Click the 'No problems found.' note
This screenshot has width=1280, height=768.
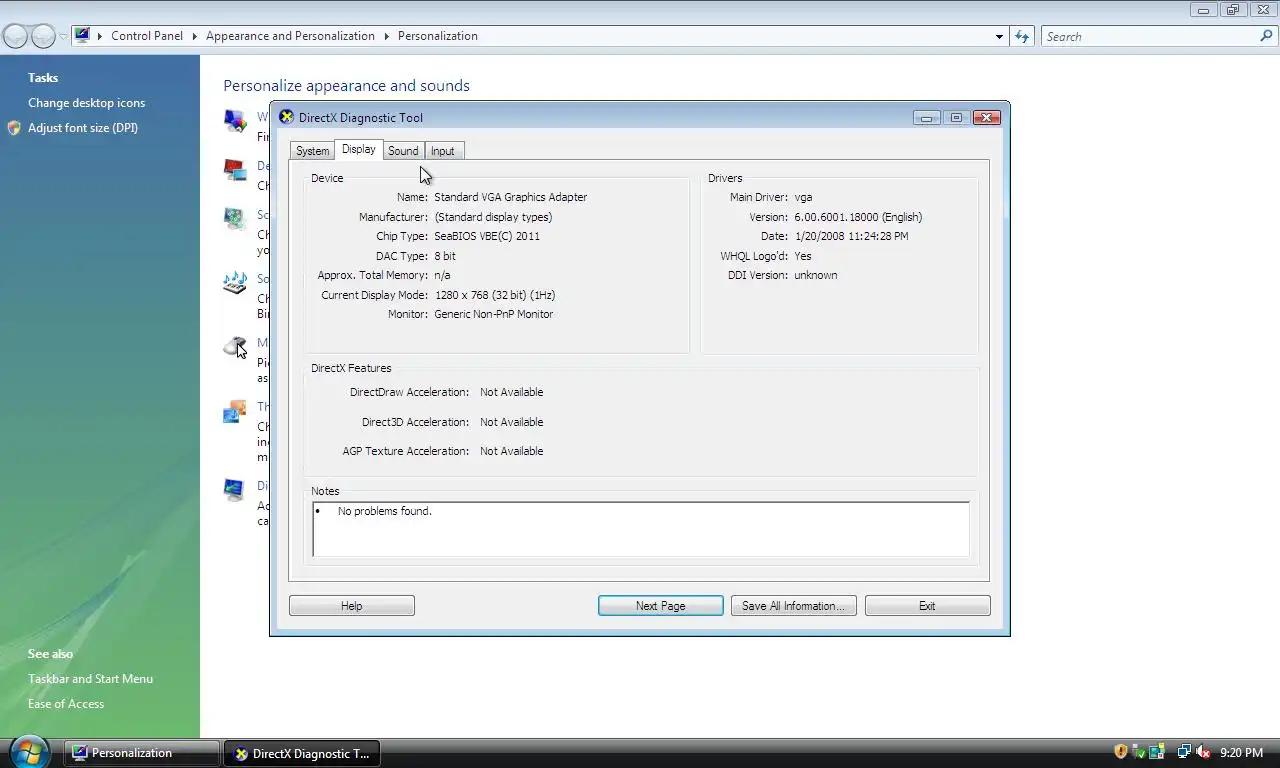coord(385,511)
